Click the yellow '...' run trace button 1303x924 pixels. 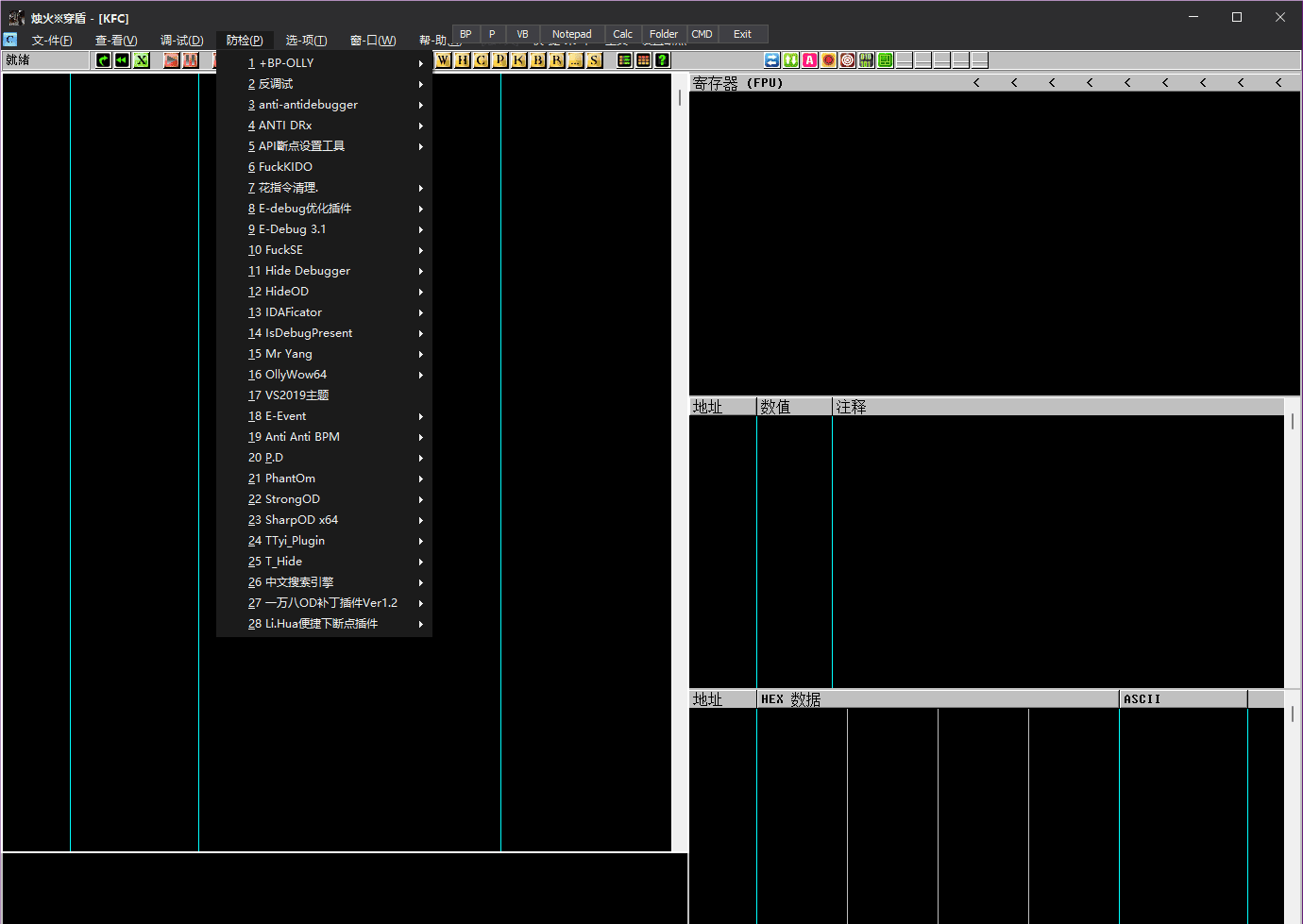coord(575,60)
